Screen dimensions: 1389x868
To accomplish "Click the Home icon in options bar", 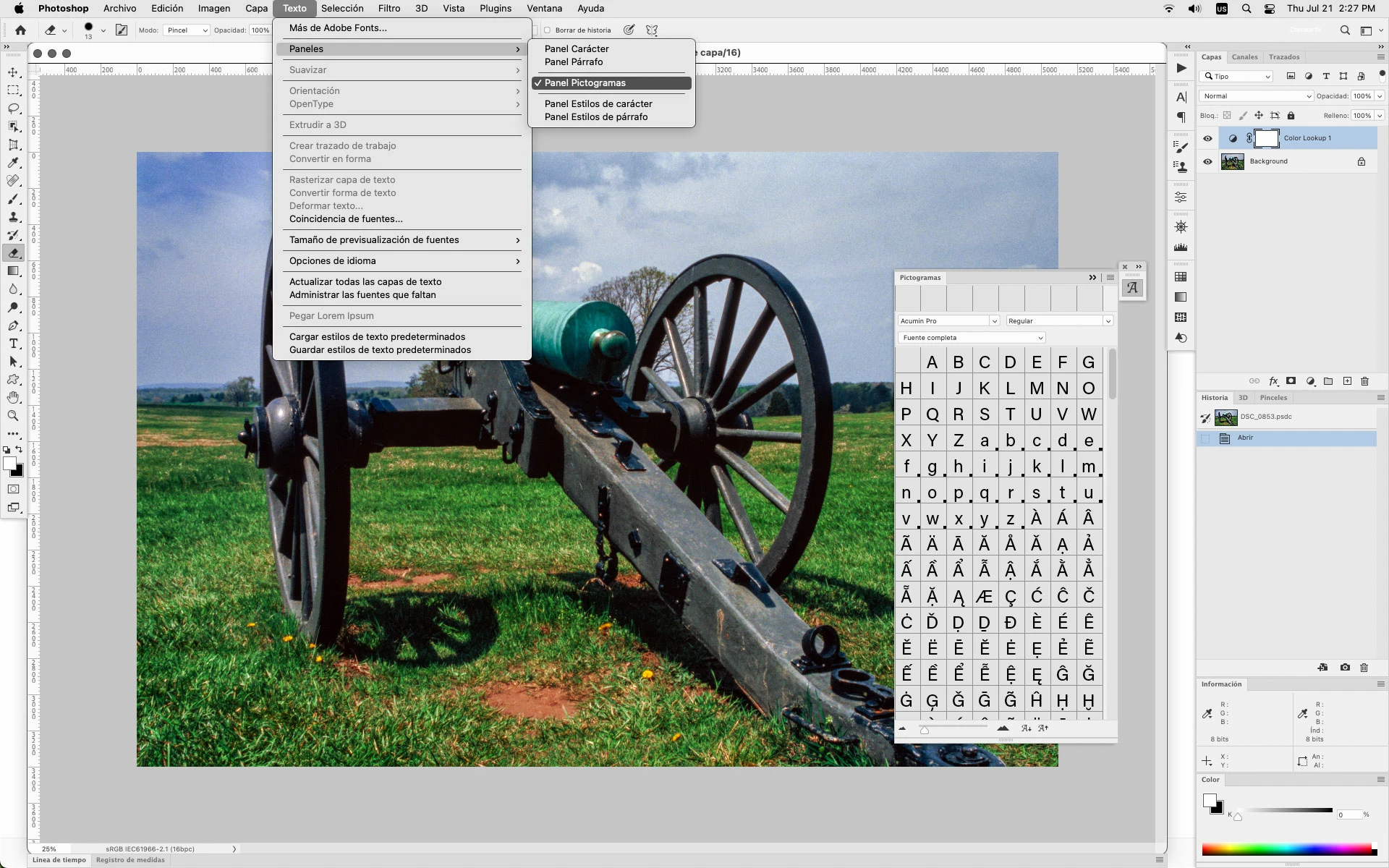I will click(x=20, y=30).
